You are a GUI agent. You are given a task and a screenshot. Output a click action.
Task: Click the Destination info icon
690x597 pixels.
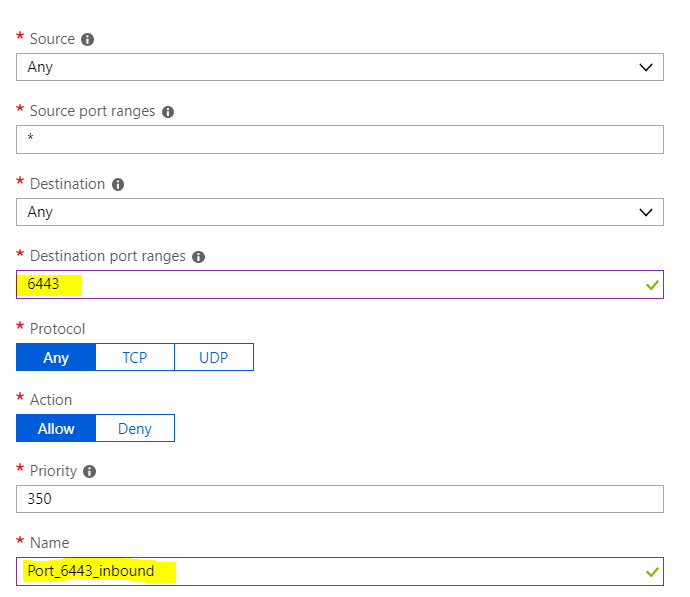point(118,184)
